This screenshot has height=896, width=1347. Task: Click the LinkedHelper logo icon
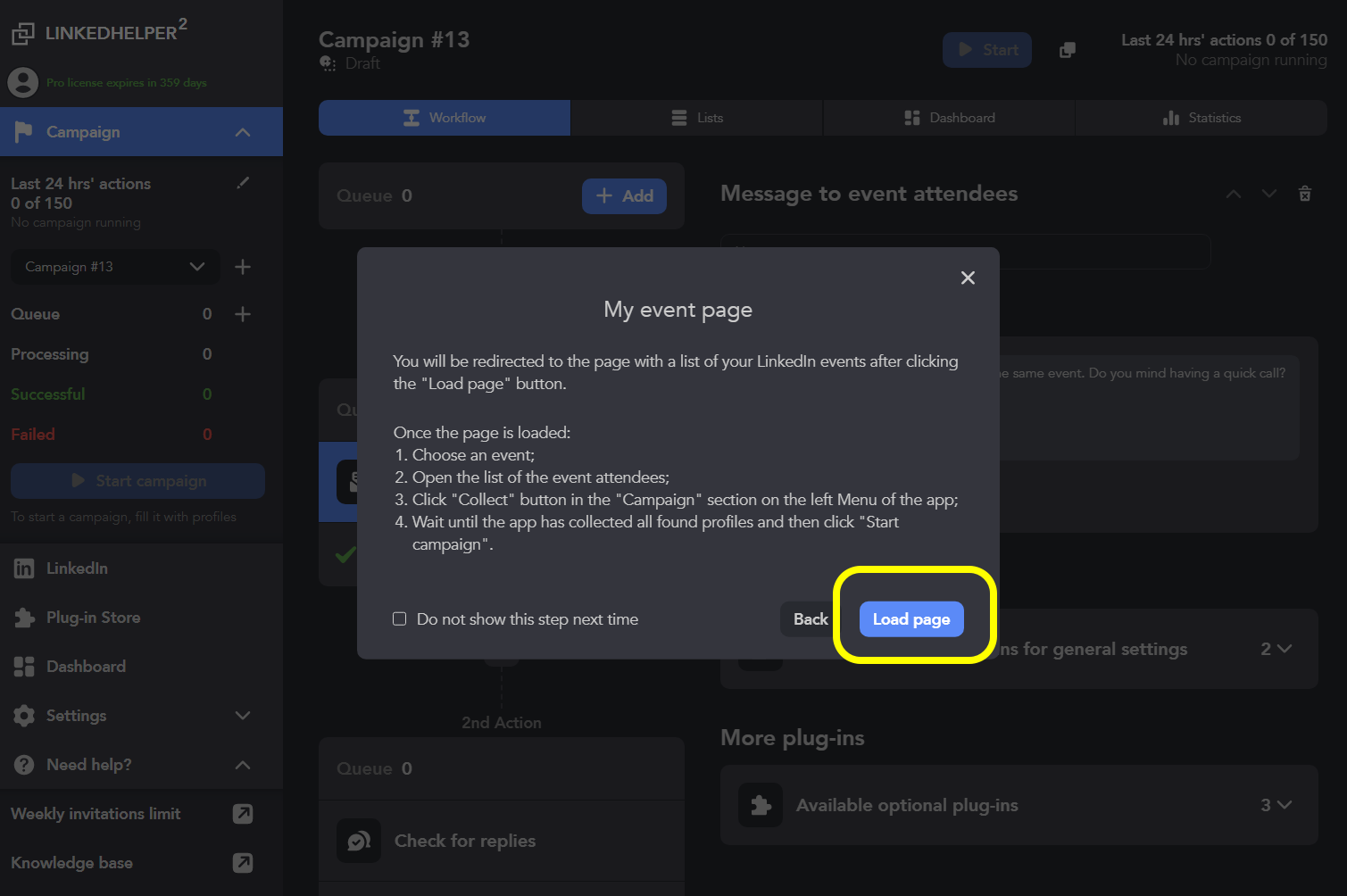(x=23, y=34)
